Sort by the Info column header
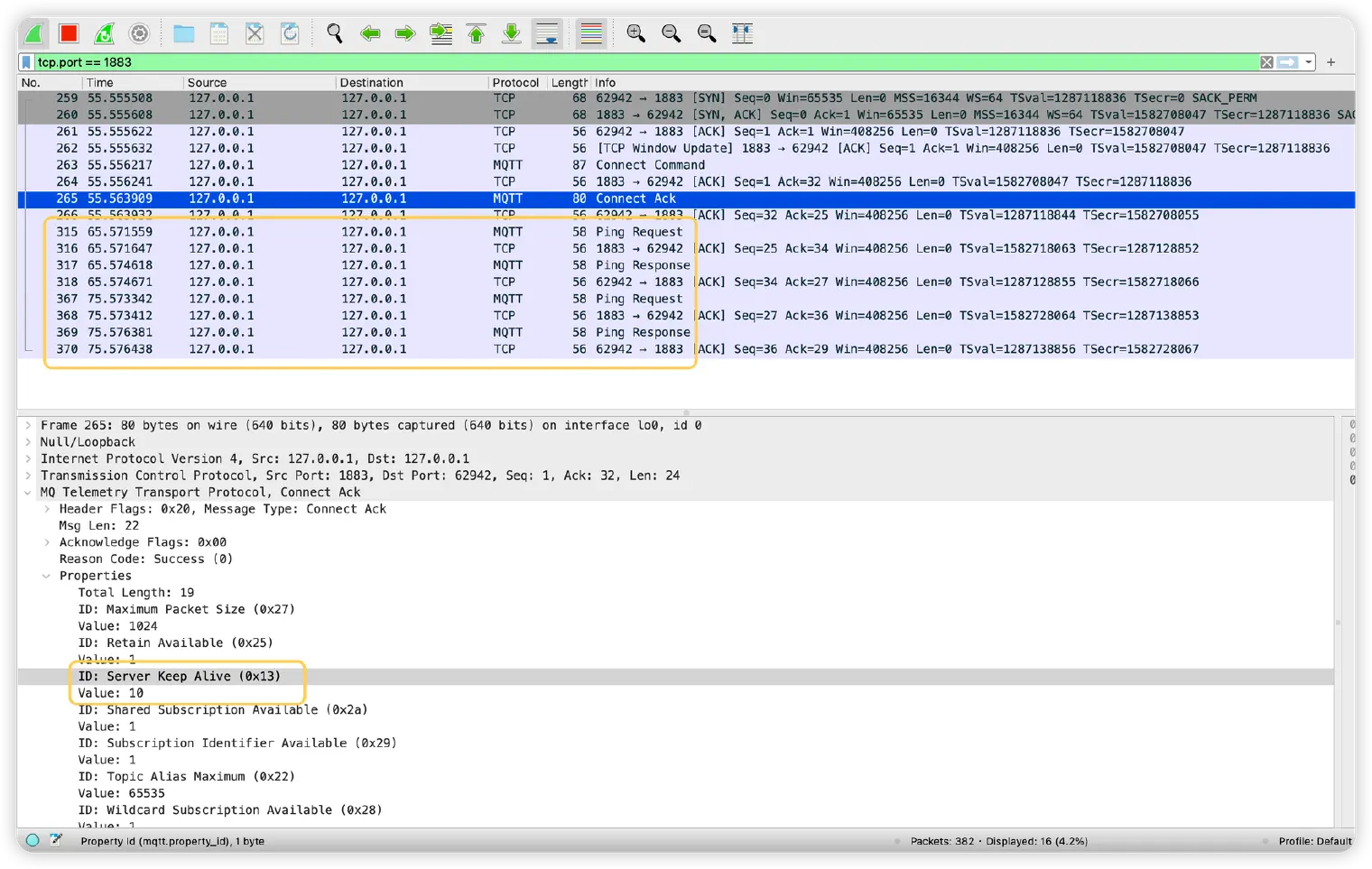The image size is (1372, 869). tap(973, 82)
